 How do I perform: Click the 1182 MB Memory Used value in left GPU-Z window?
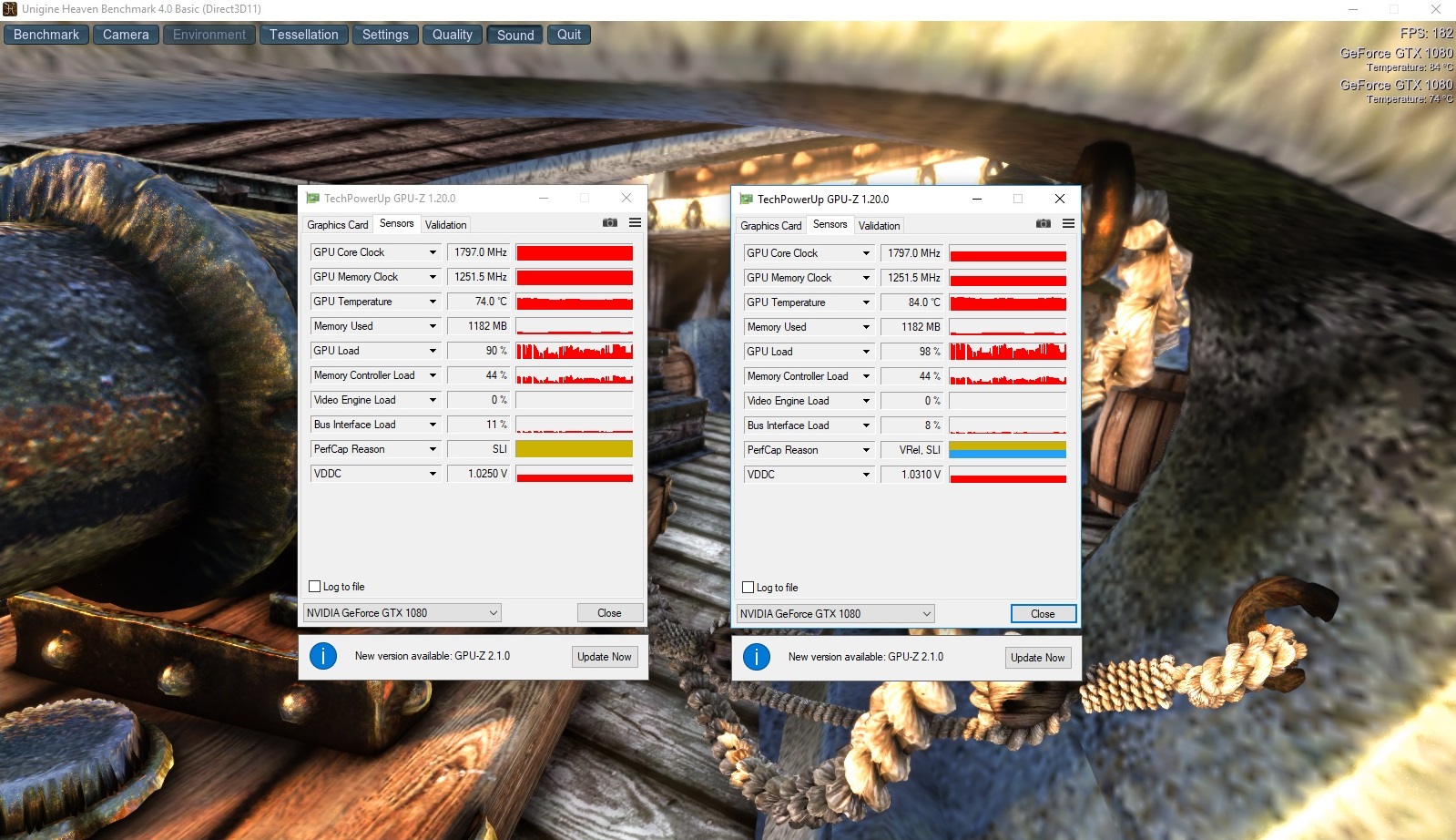(x=479, y=326)
